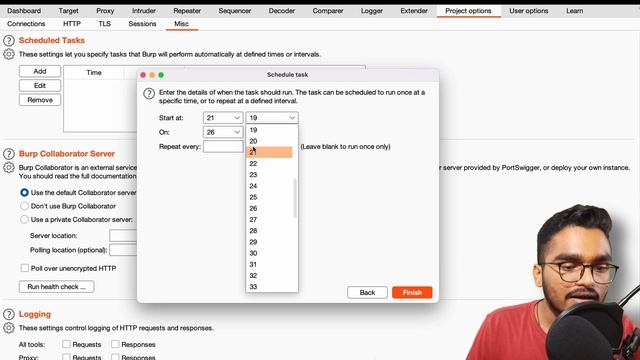Open the HTTP sub-tab

pos(72,24)
